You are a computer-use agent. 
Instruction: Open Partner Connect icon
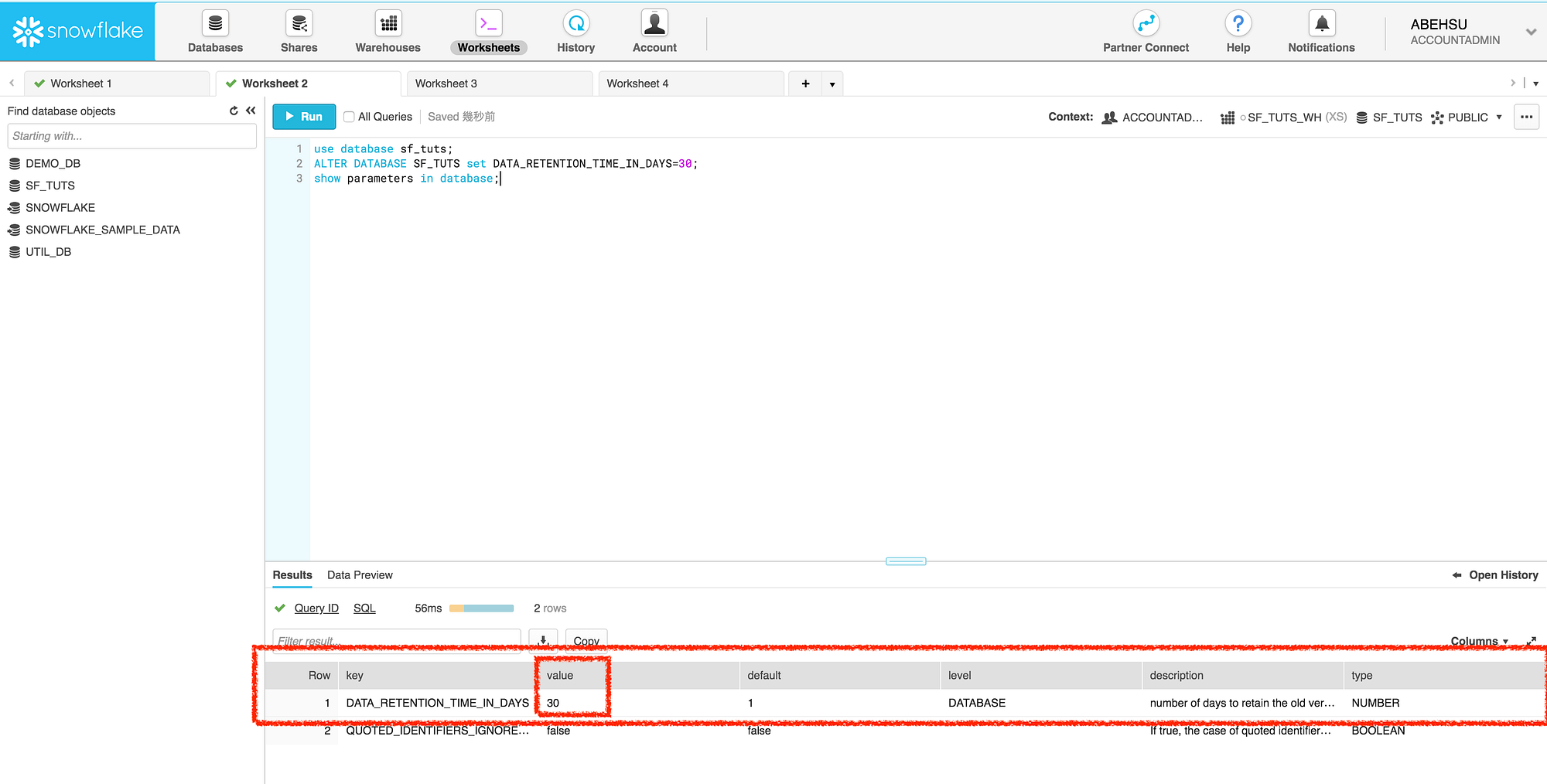pyautogui.click(x=1146, y=23)
